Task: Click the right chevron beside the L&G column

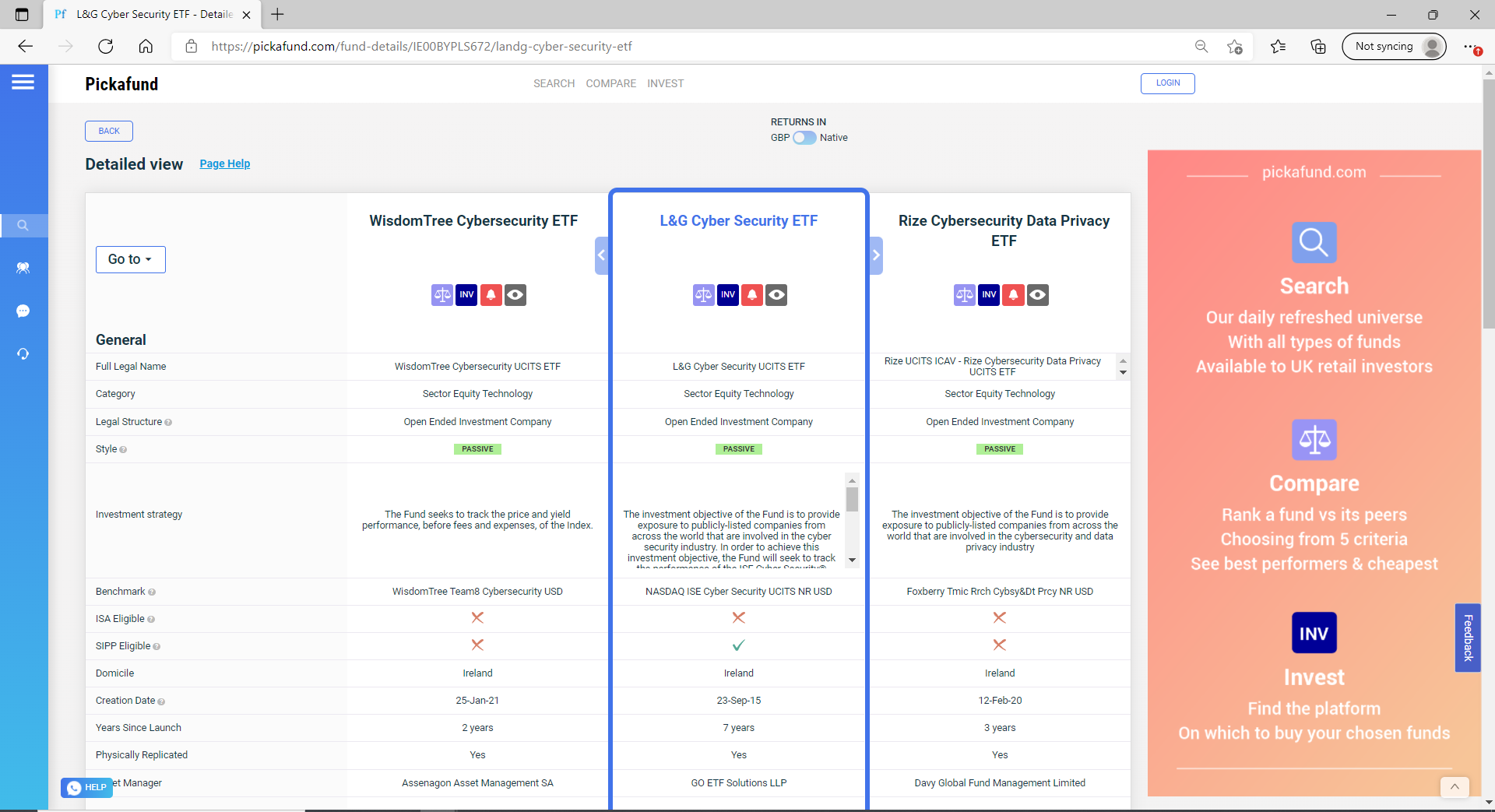Action: click(876, 255)
